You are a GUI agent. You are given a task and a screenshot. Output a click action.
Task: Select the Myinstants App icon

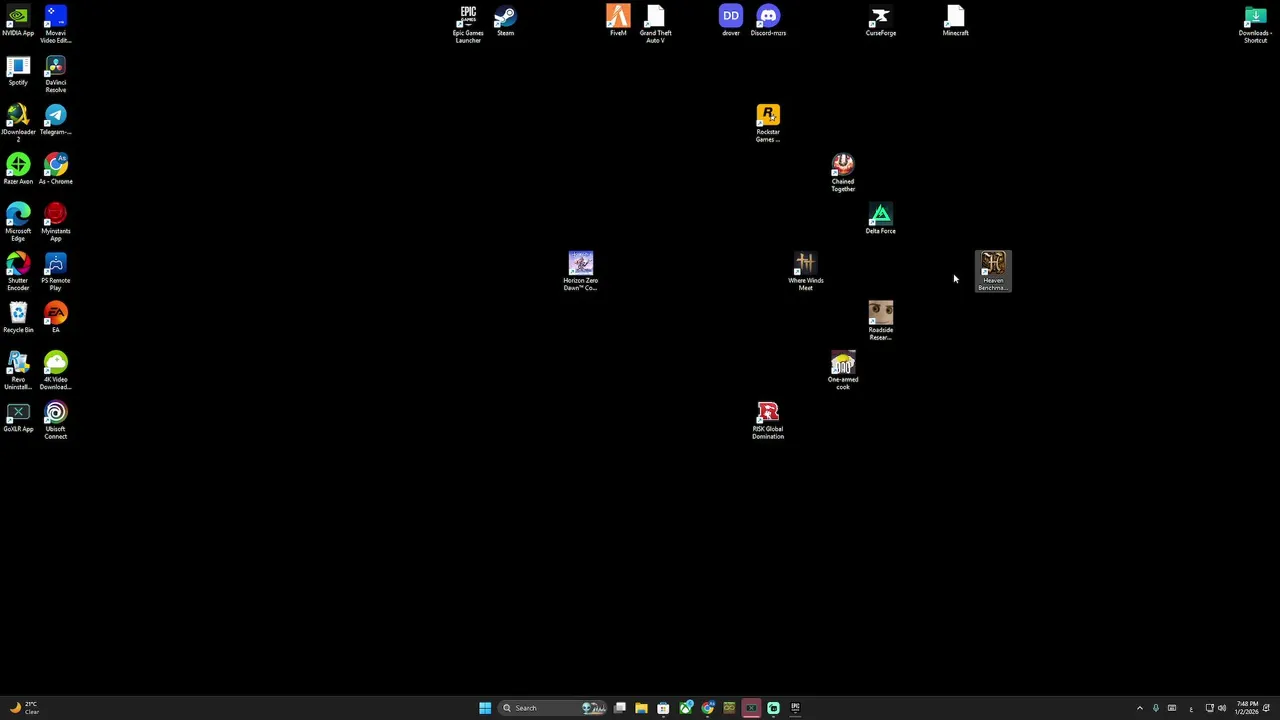click(x=56, y=222)
